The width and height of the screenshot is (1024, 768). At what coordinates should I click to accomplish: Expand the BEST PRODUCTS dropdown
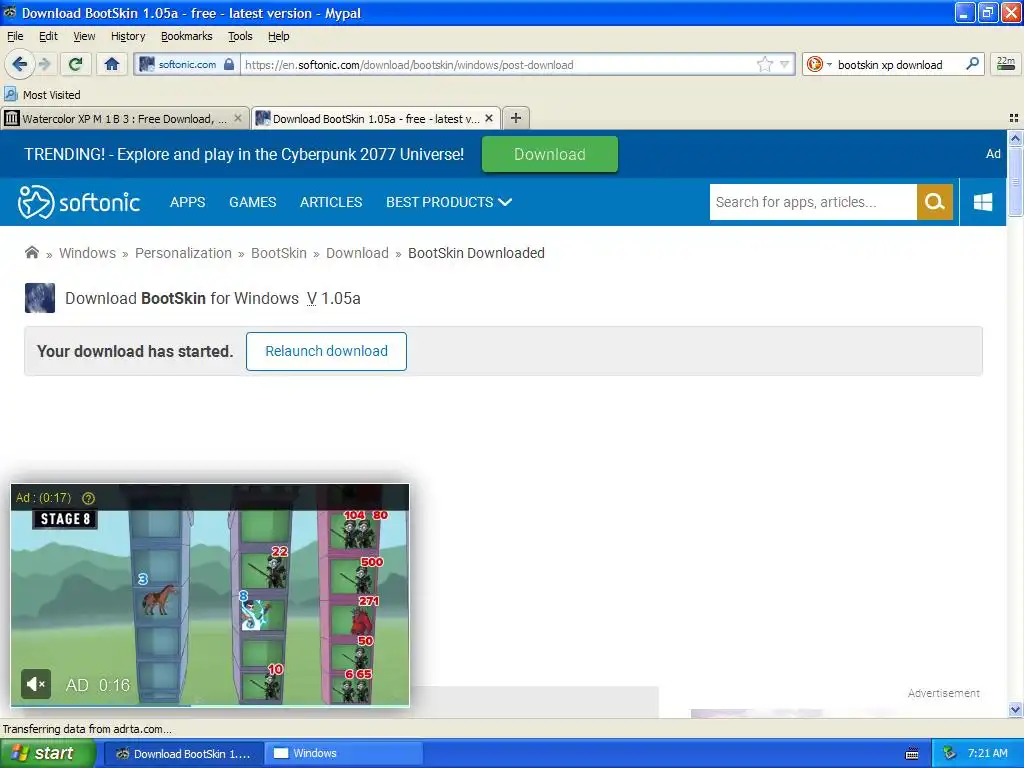[449, 202]
